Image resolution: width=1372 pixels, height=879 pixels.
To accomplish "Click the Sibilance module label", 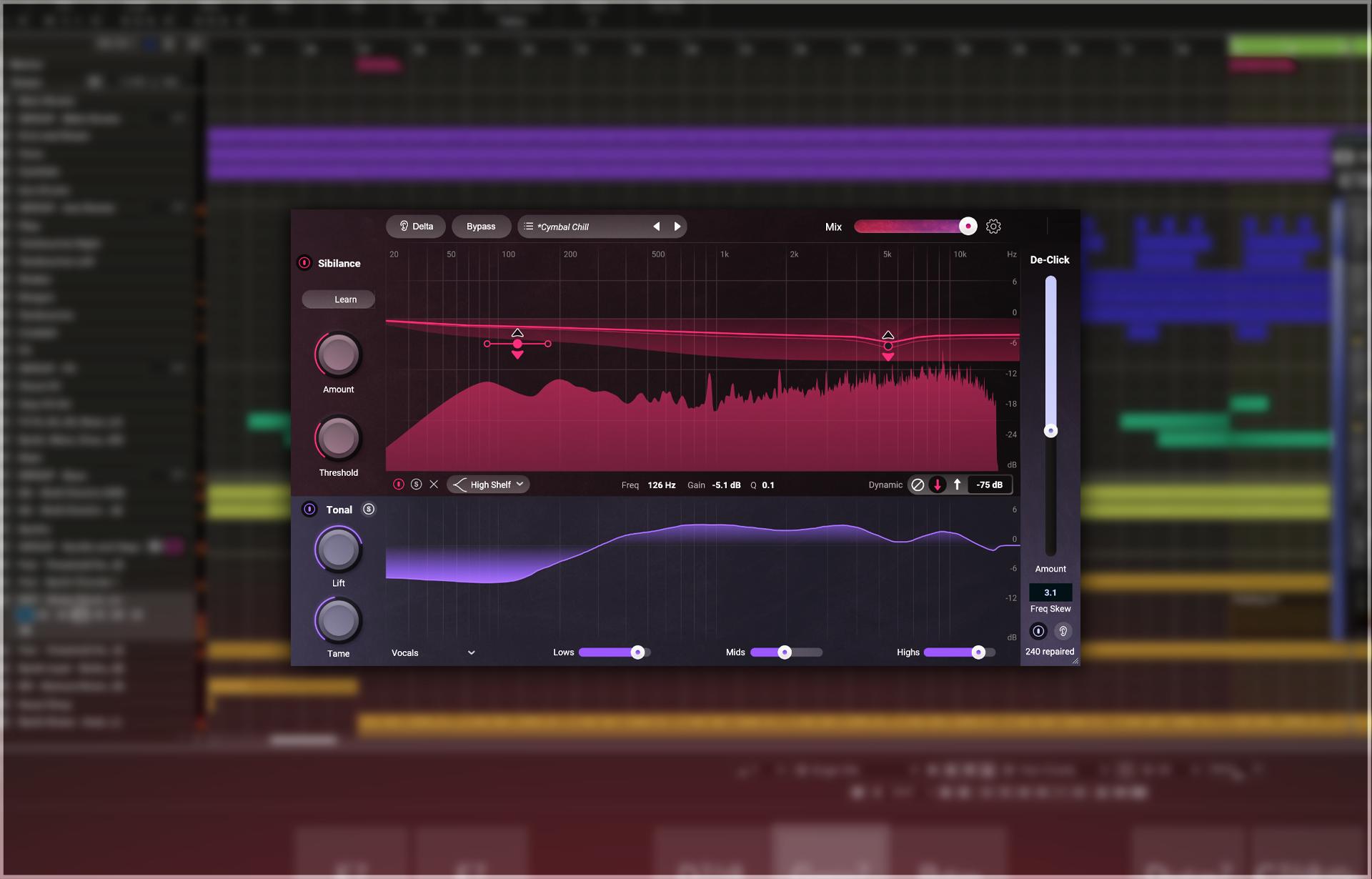I will point(339,264).
